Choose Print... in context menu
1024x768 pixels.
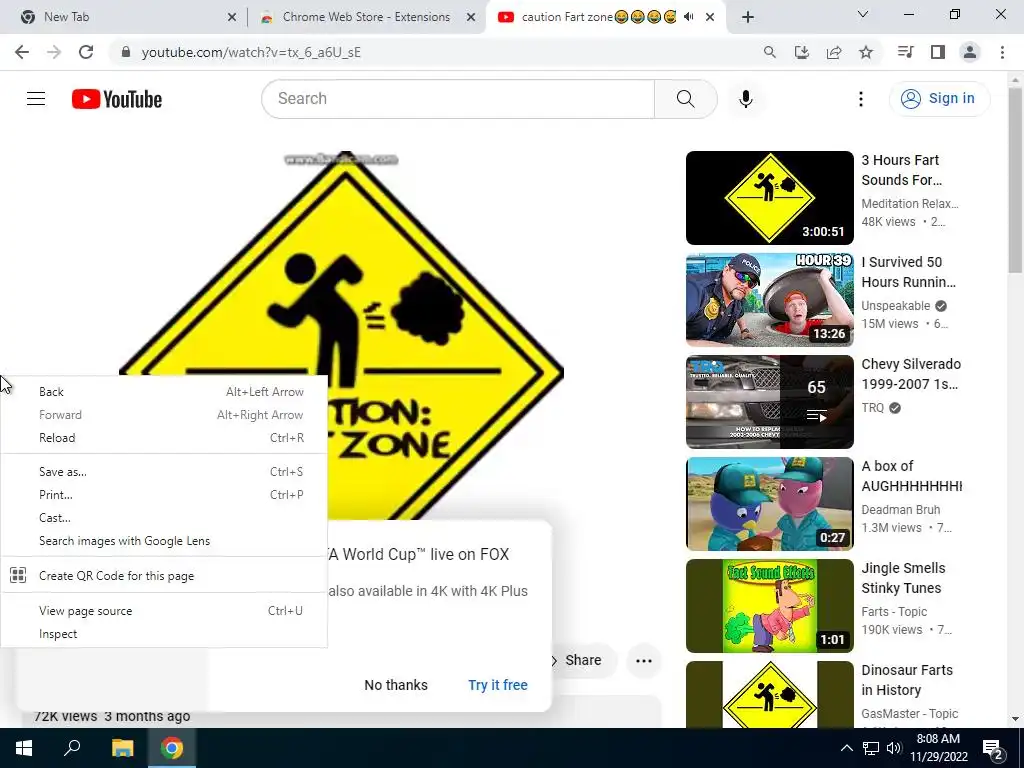[x=164, y=495]
